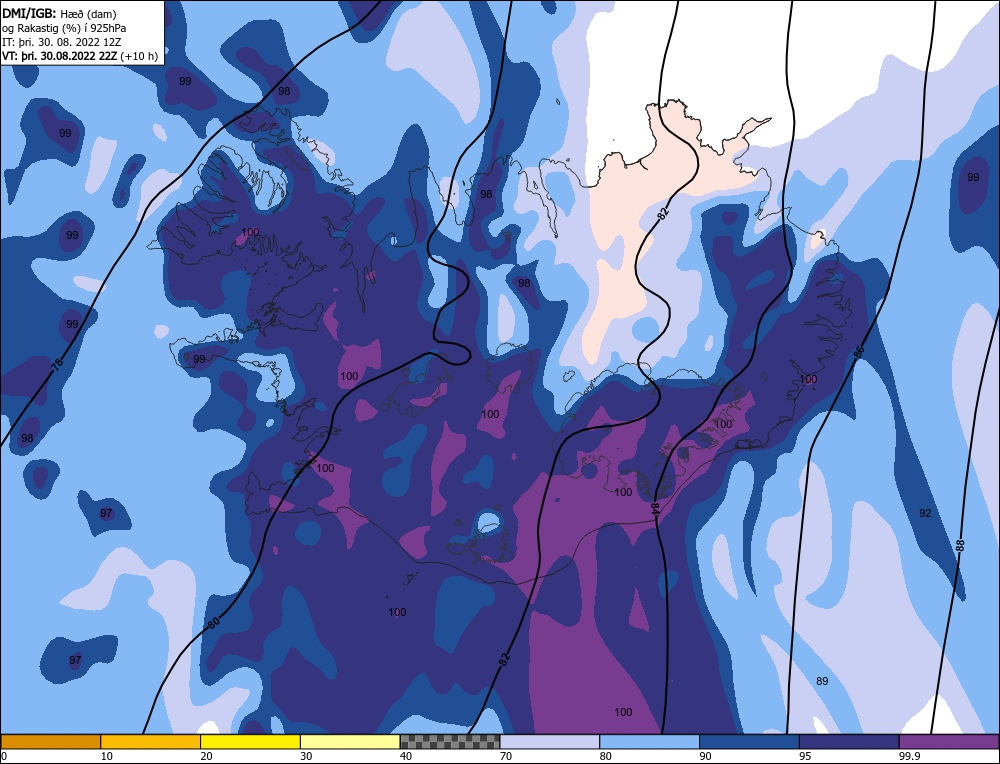
Task: Click the medium blue 90–95 legend swatch
Action: tap(749, 741)
